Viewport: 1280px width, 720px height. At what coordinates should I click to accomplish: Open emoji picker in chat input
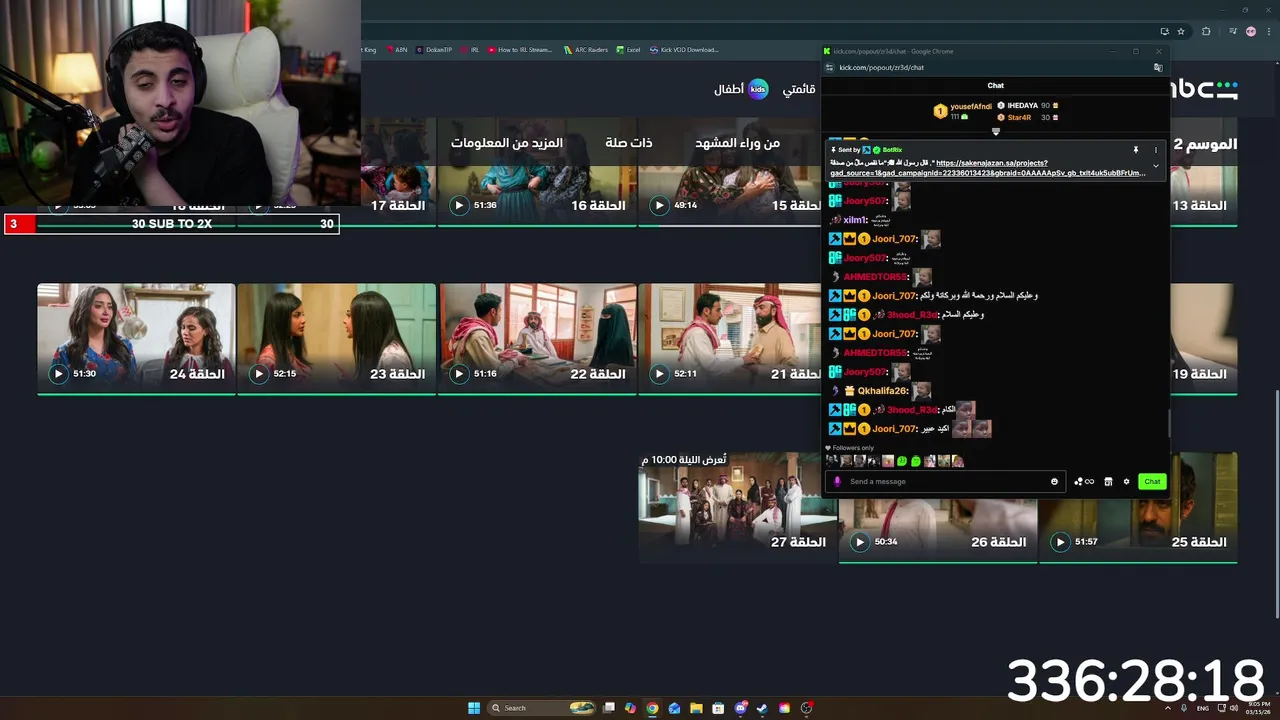tap(1054, 482)
